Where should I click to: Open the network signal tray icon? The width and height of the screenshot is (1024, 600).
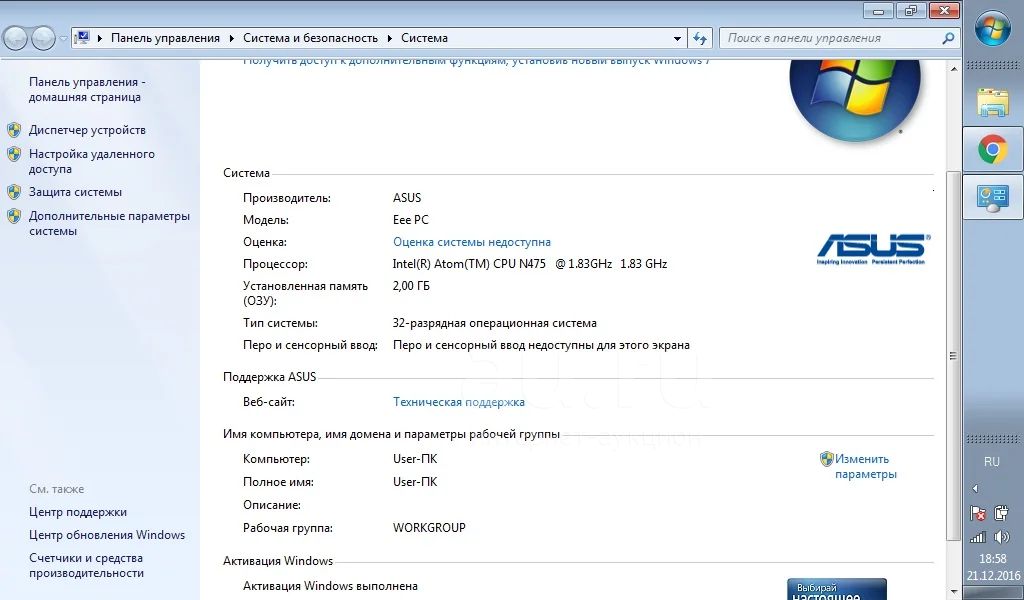click(978, 537)
